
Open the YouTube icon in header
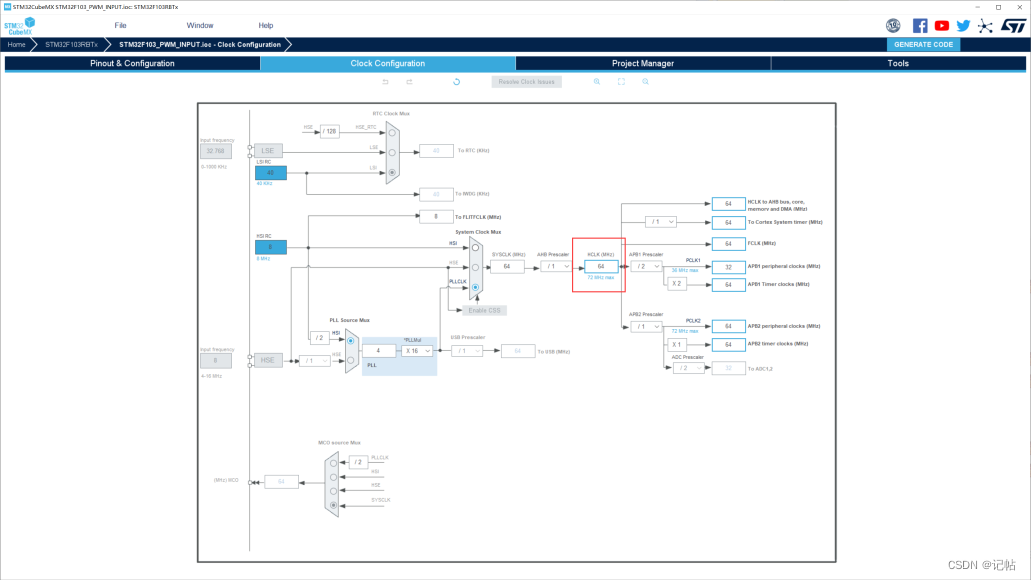942,26
